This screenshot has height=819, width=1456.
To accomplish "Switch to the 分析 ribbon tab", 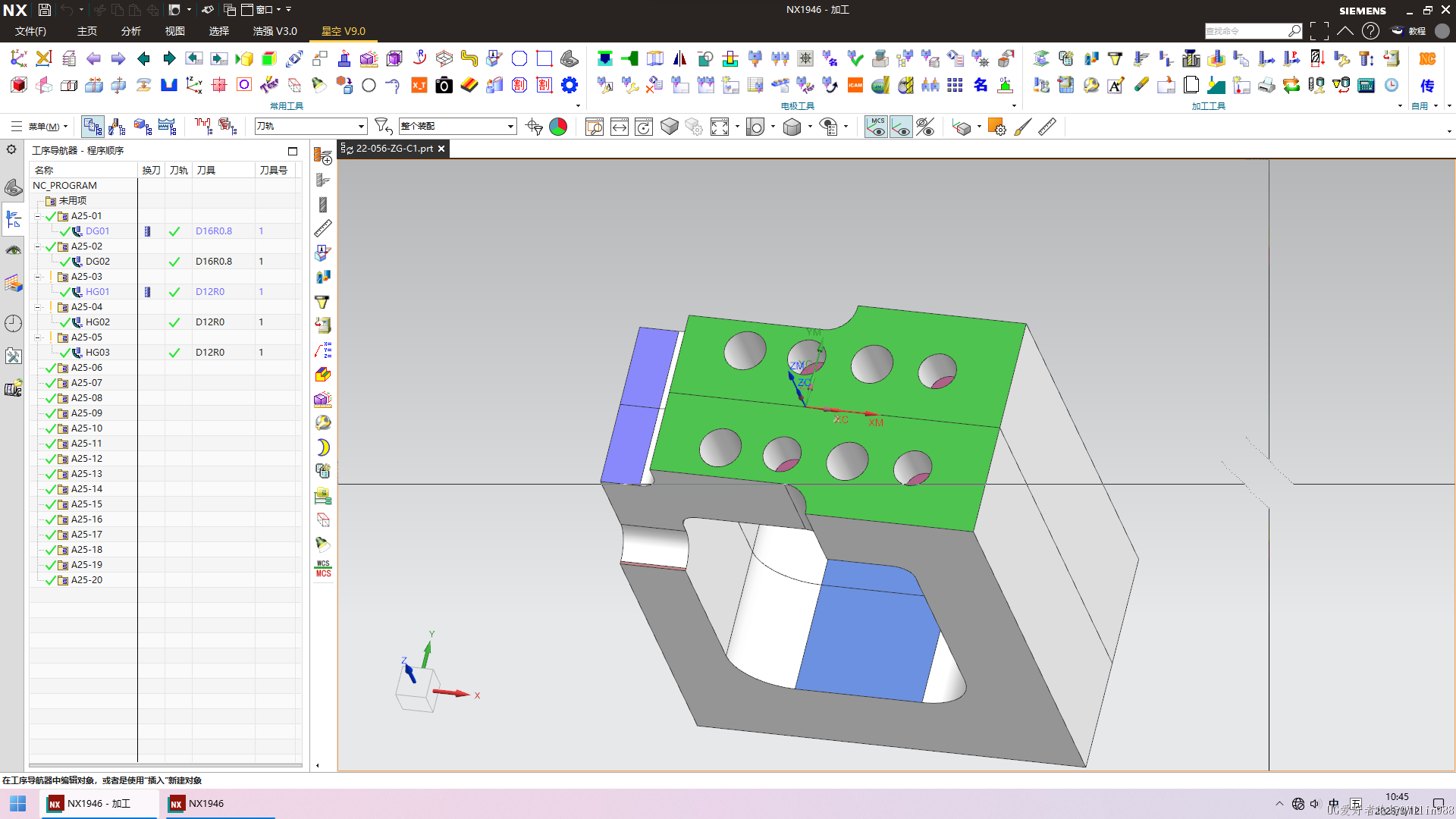I will point(131,31).
